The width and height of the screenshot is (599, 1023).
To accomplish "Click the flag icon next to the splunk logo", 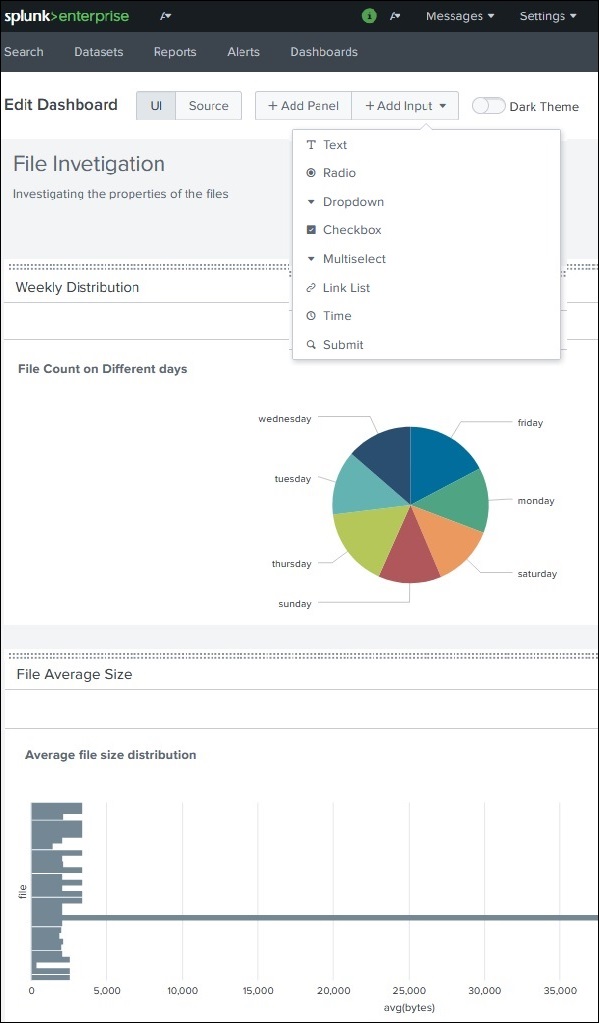I will tap(165, 16).
